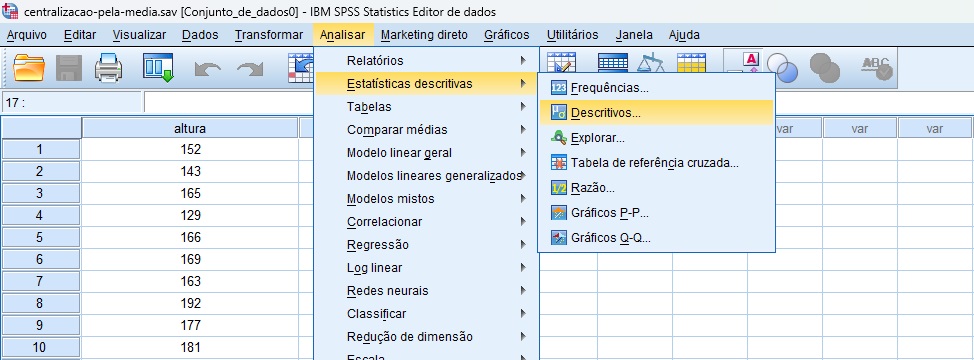
Task: Expand the Modelos mistos submenu
Action: 426,199
